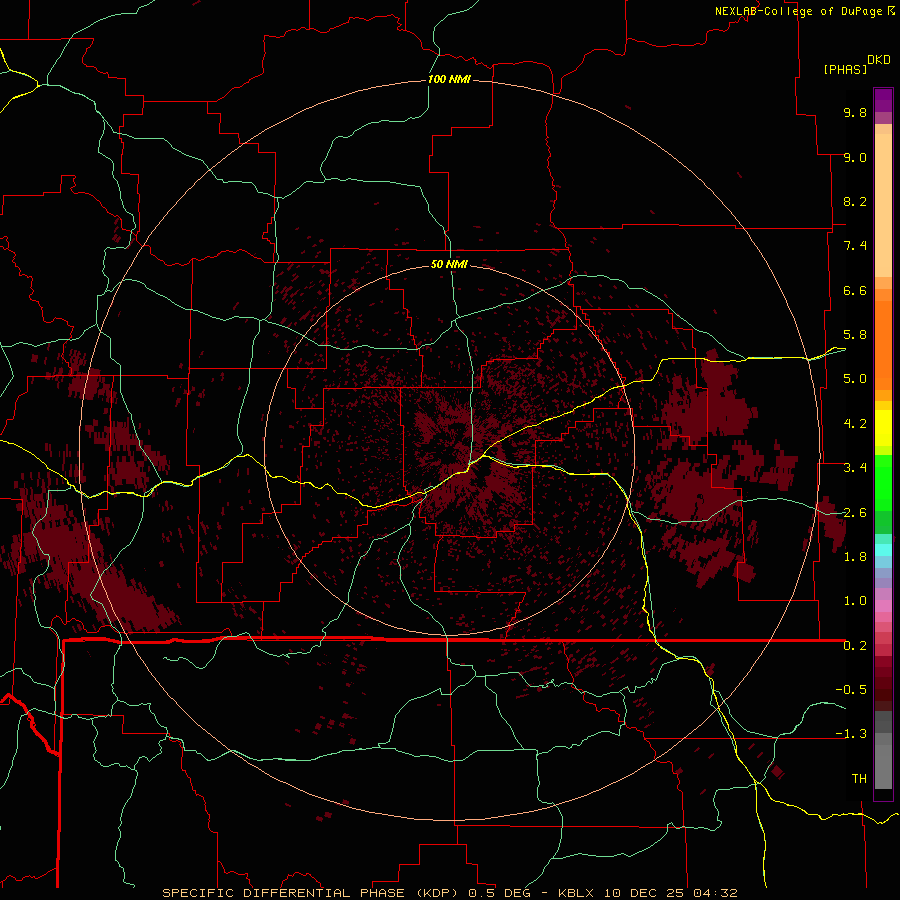900x900 pixels.
Task: Select the 50 NMI range ring label
Action: pos(449,264)
